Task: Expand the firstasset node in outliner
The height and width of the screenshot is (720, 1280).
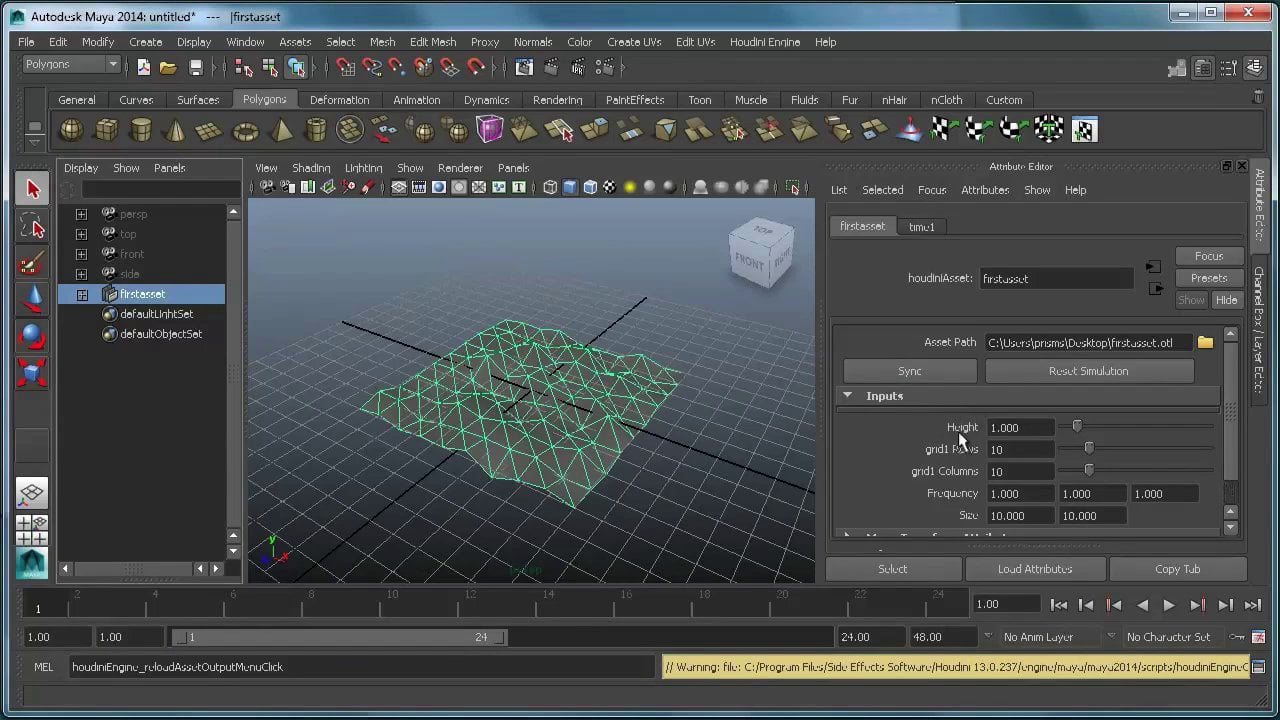Action: (x=82, y=294)
